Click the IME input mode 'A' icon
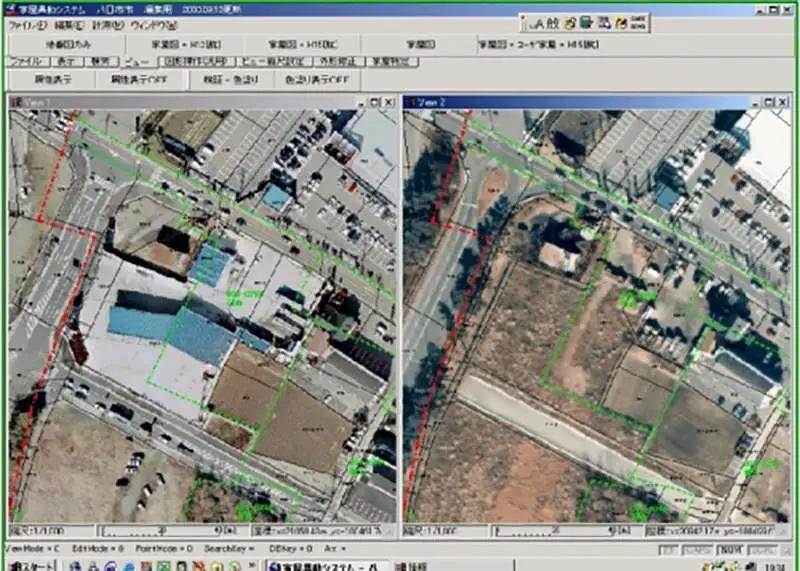800x571 pixels. click(538, 23)
